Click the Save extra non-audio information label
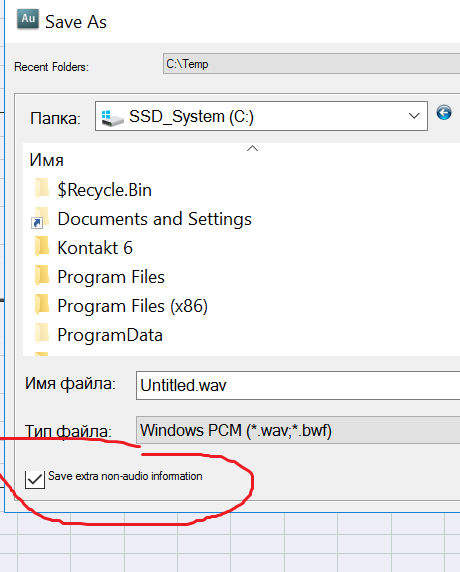The width and height of the screenshot is (460, 572). [x=125, y=476]
